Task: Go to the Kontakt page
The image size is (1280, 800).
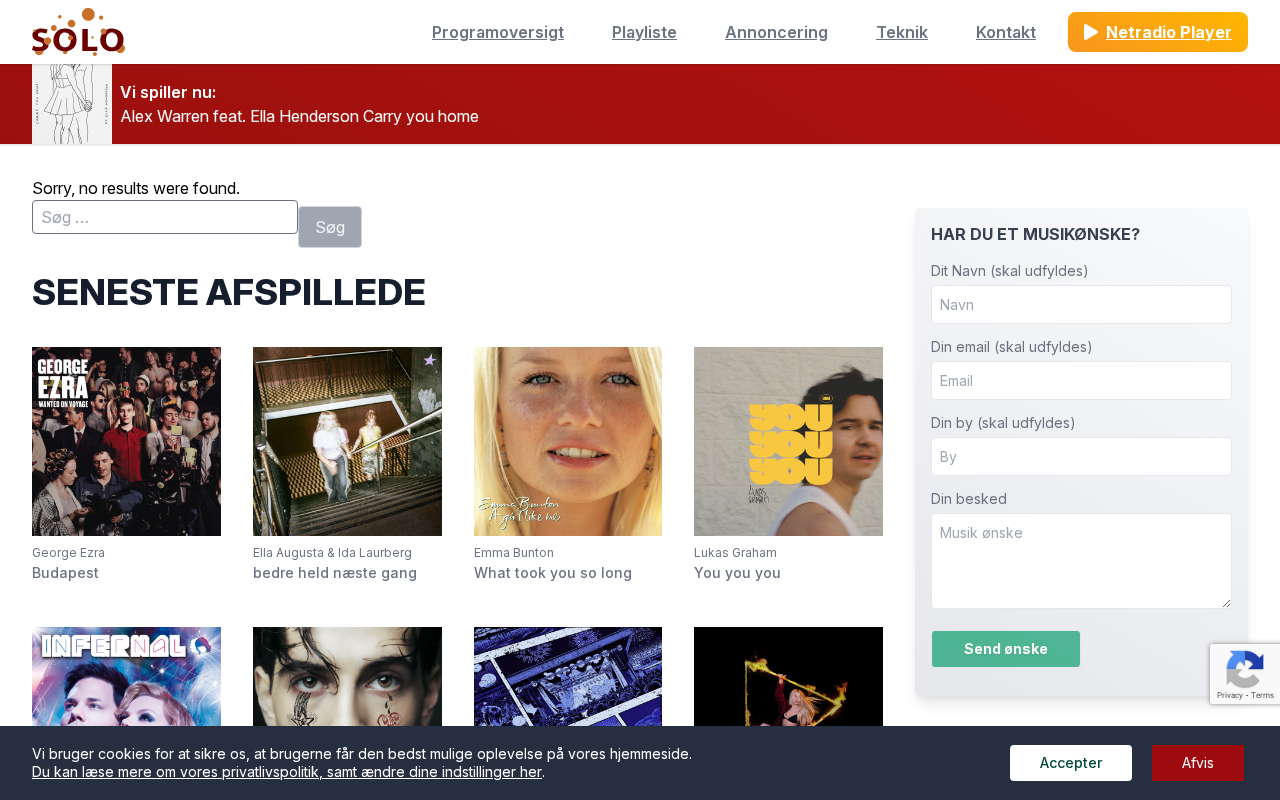Action: point(1006,32)
